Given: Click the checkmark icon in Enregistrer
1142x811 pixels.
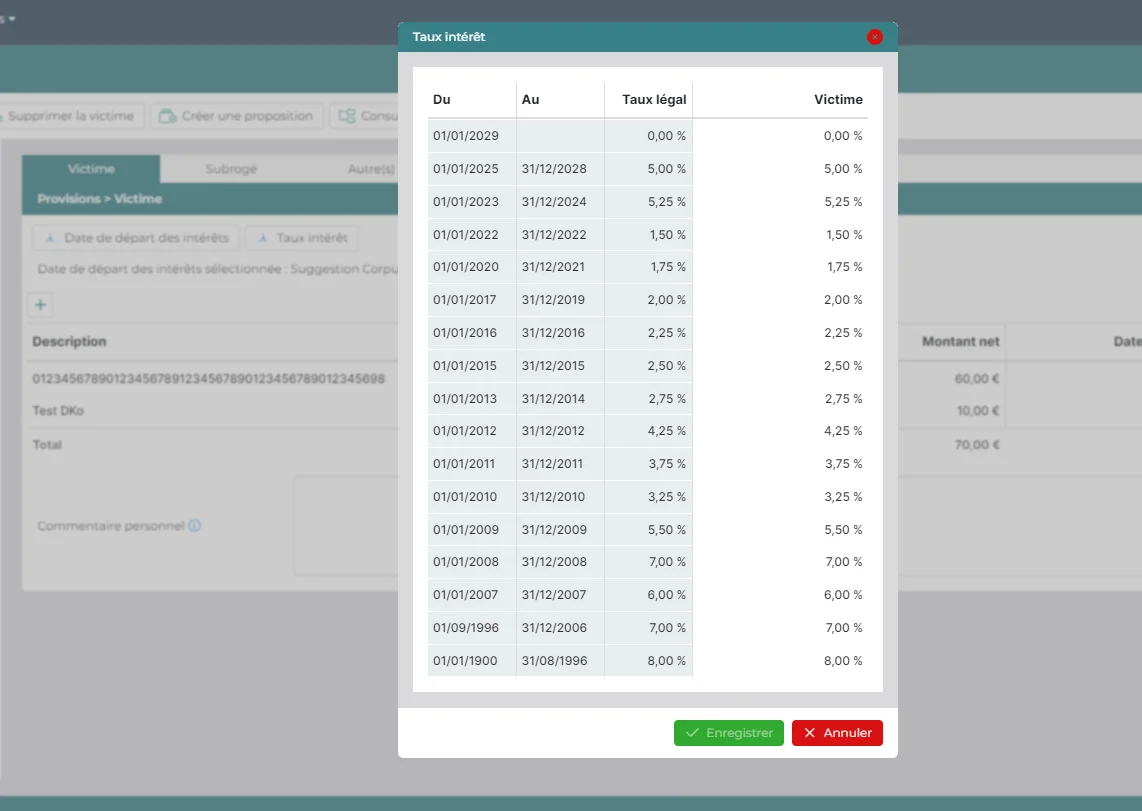Looking at the screenshot, I should (x=692, y=733).
